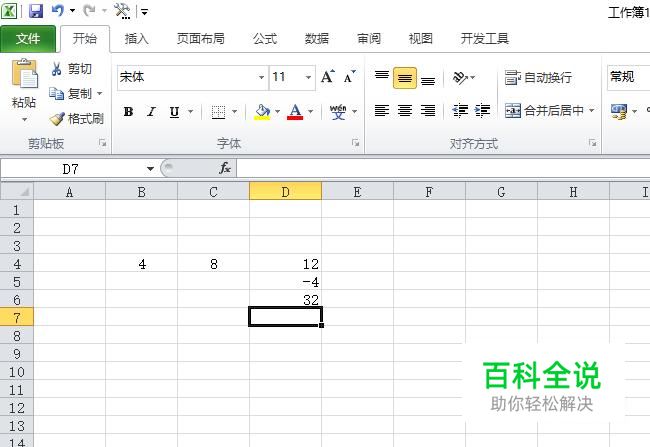Toggle align text left
This screenshot has height=447, width=650.
point(382,111)
